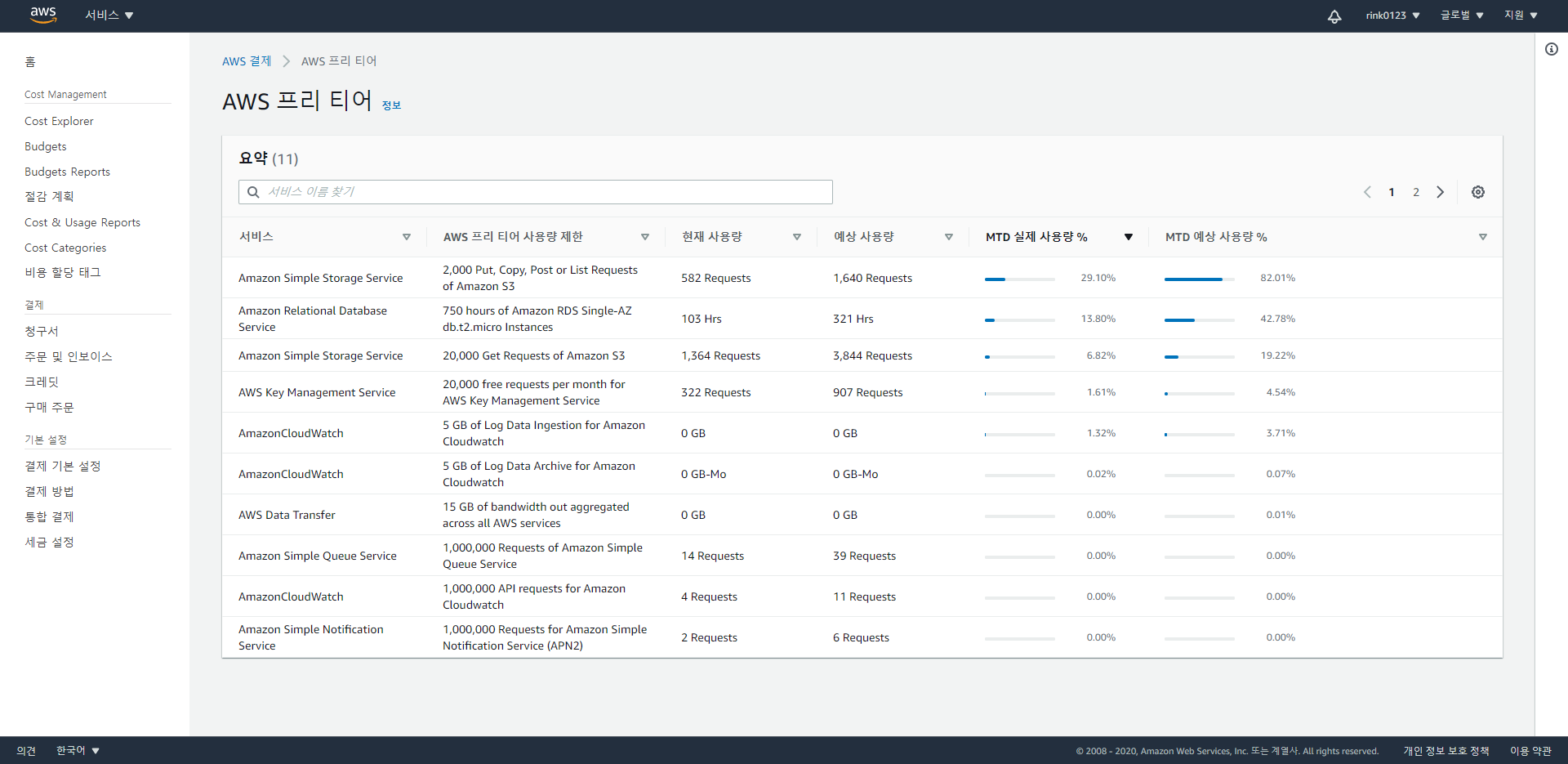Open the 글로벌 region dropdown

click(x=1462, y=16)
